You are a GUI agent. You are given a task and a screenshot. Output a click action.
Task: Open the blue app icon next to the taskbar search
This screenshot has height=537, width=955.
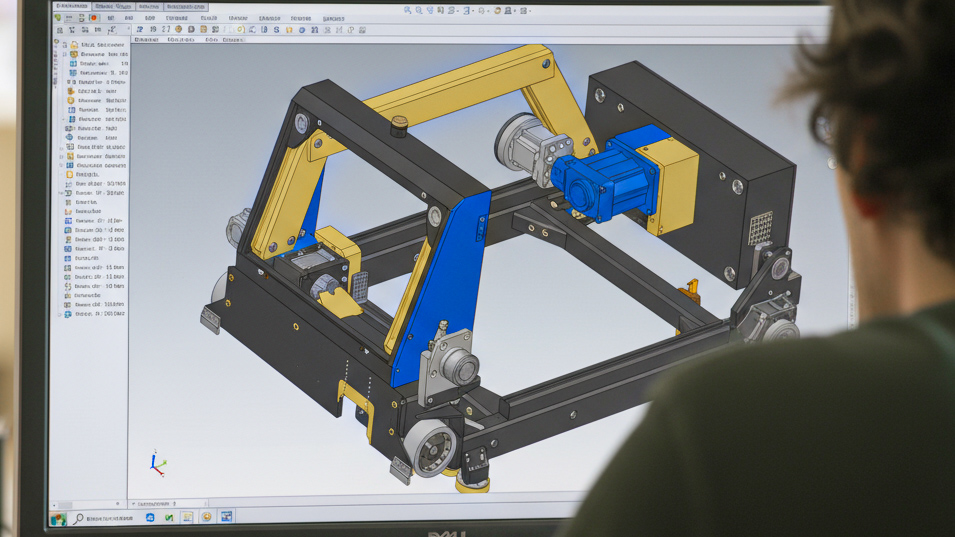[x=150, y=518]
